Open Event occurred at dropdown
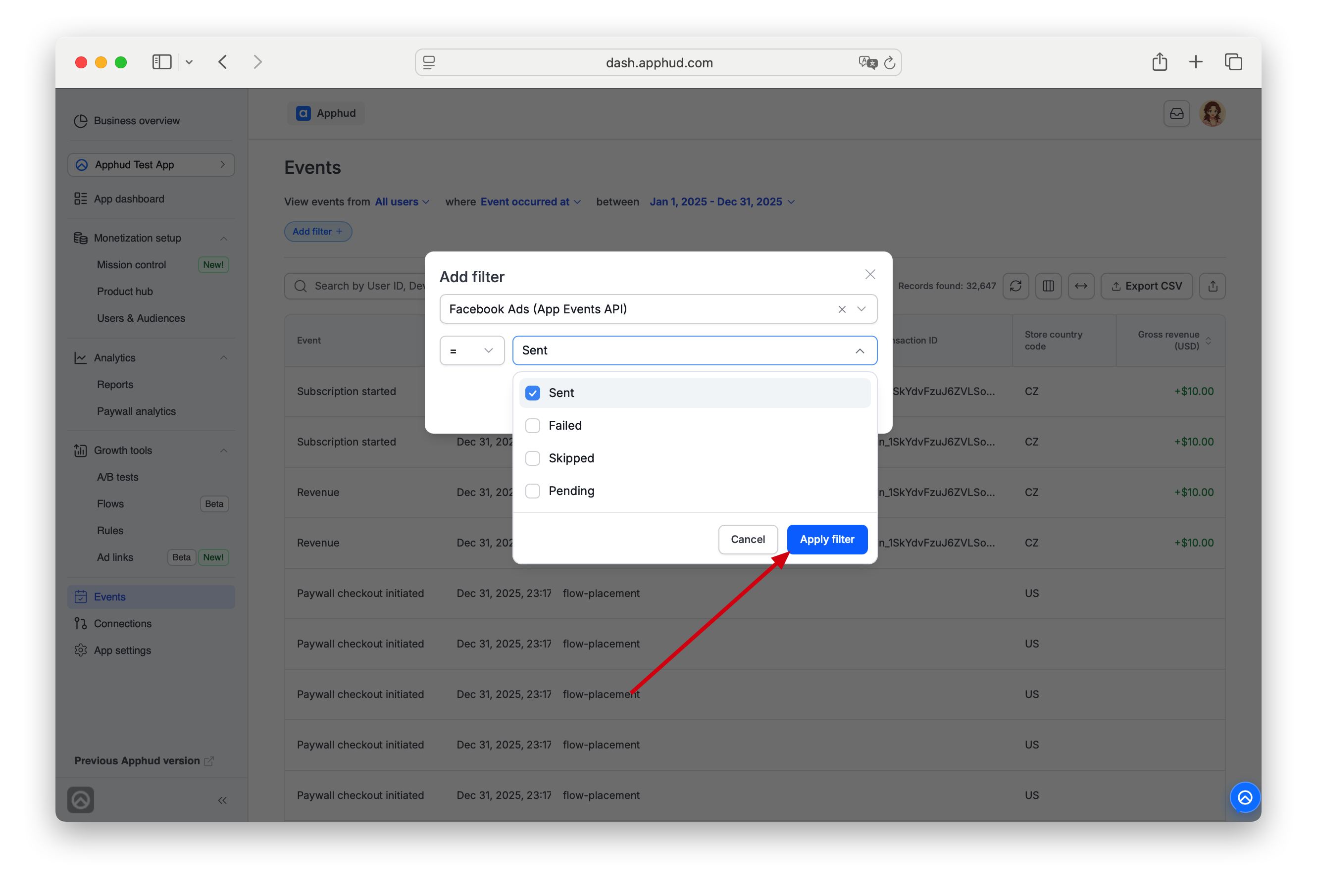The height and width of the screenshot is (896, 1317). pyautogui.click(x=530, y=202)
